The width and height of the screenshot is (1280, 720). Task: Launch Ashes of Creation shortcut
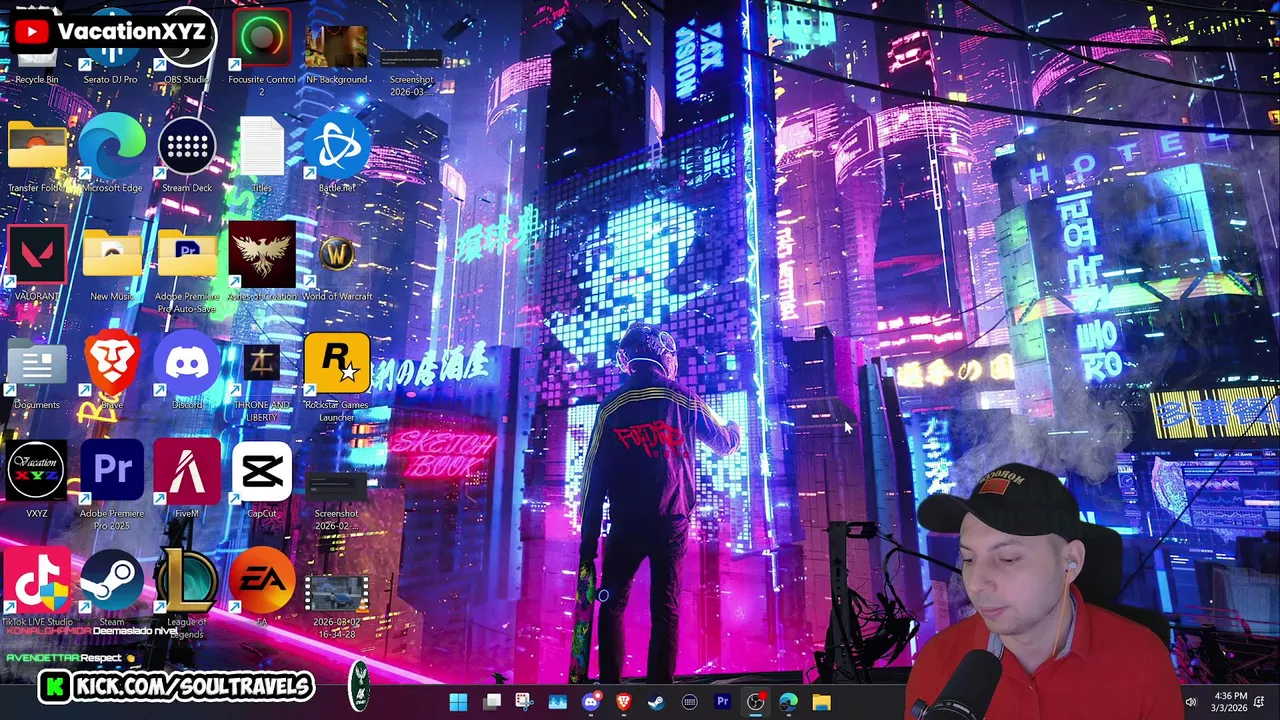tap(262, 262)
